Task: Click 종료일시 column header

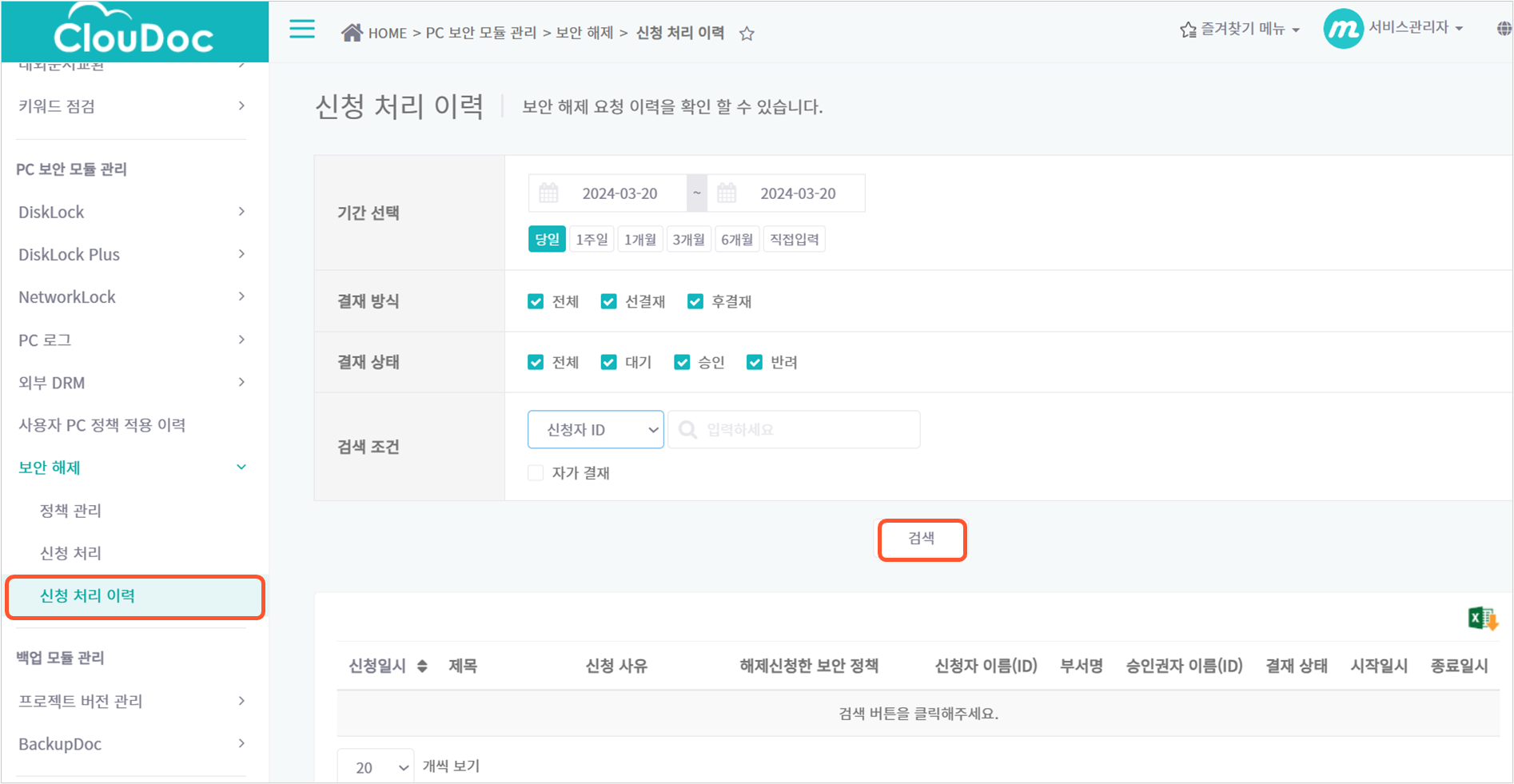Action: click(1460, 666)
